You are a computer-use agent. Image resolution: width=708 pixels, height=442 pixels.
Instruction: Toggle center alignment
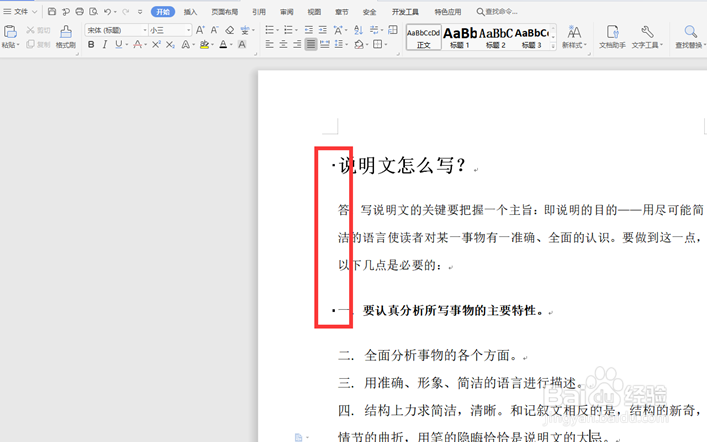(283, 44)
